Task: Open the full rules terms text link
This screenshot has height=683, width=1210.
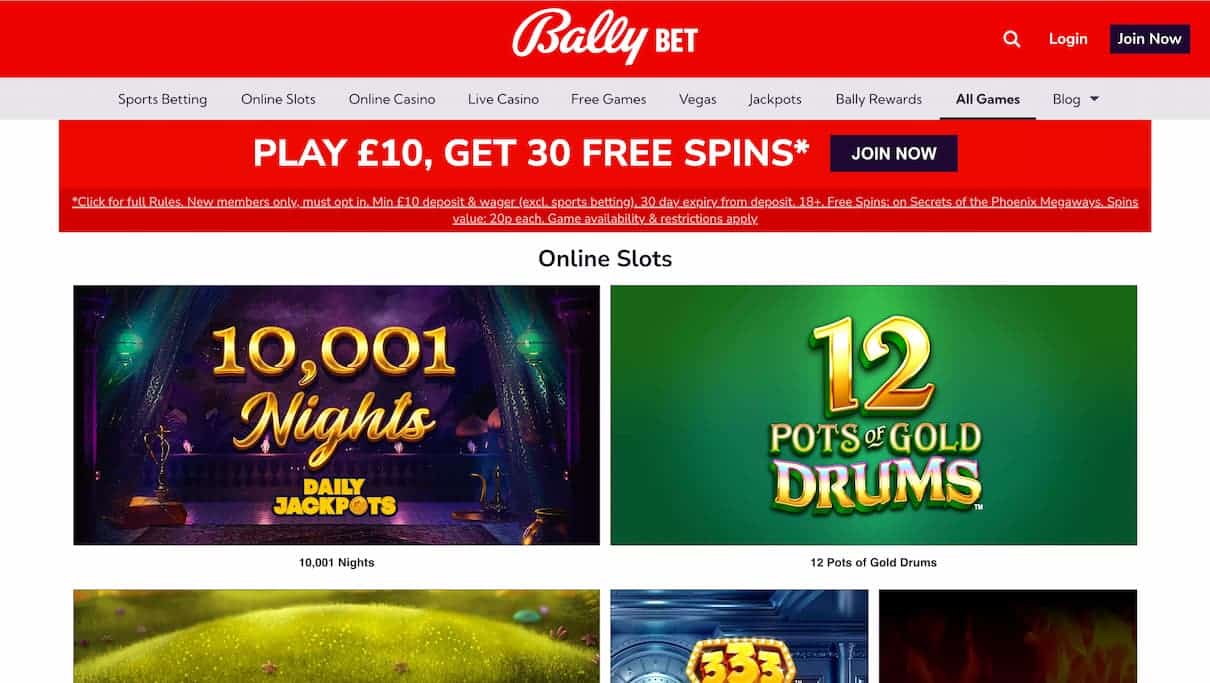Action: (605, 210)
